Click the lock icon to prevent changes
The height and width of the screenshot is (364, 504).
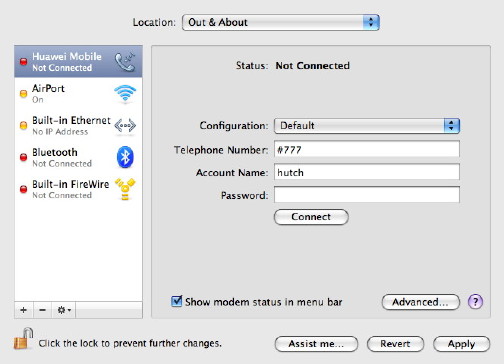(23, 339)
